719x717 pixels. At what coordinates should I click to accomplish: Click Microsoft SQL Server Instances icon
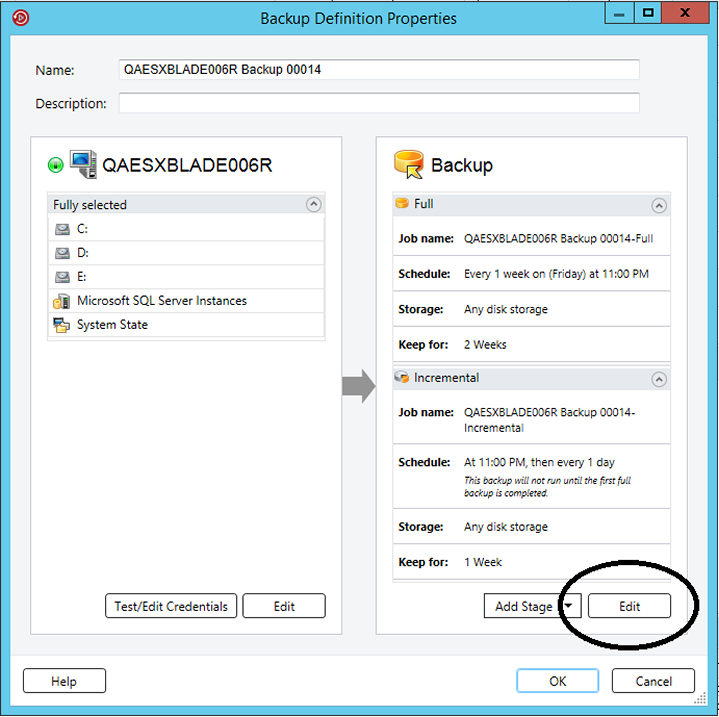(61, 301)
